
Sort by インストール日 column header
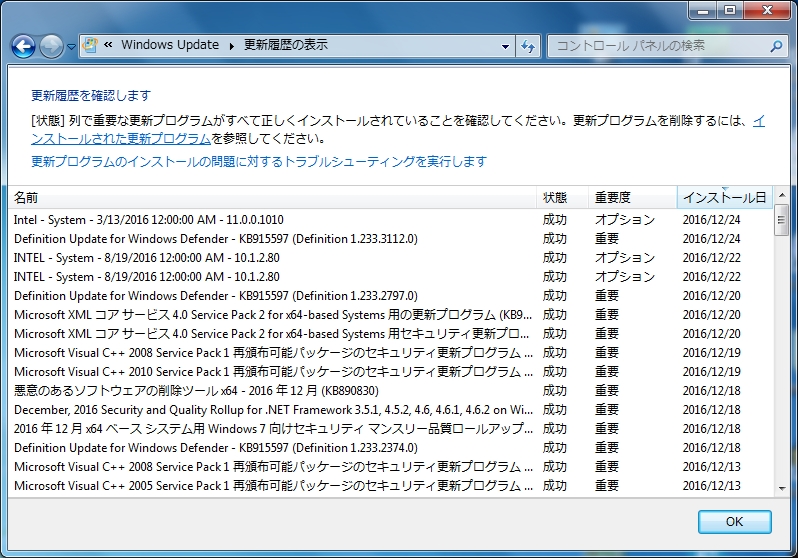pos(725,198)
